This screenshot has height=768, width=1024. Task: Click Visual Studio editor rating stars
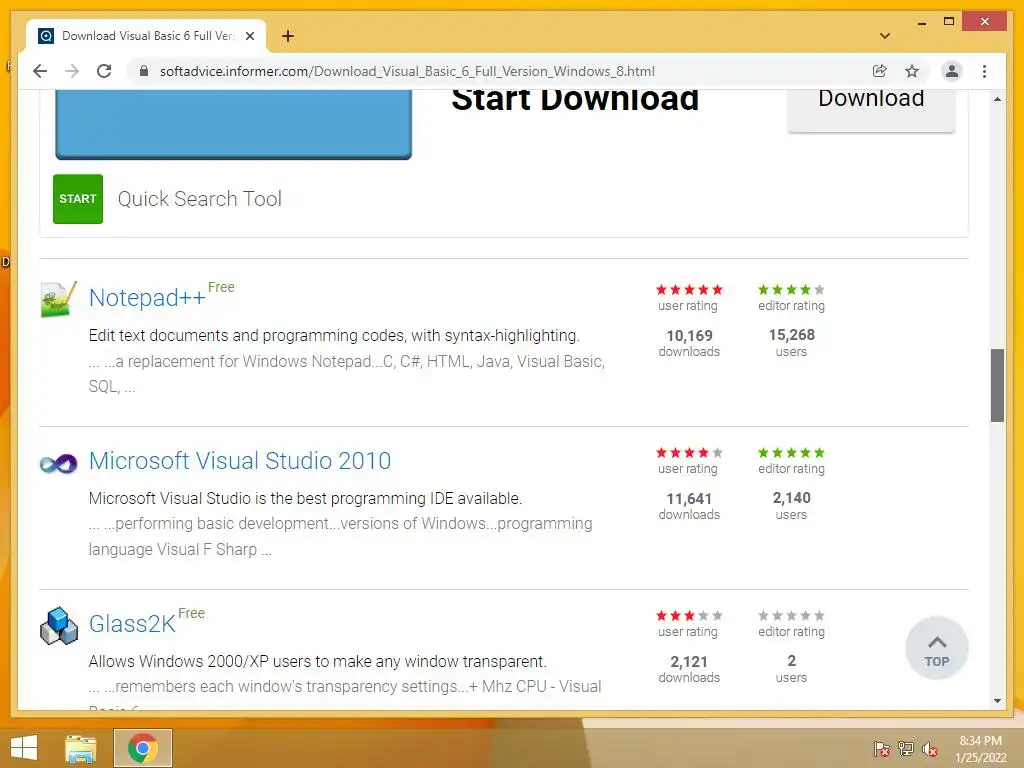791,453
